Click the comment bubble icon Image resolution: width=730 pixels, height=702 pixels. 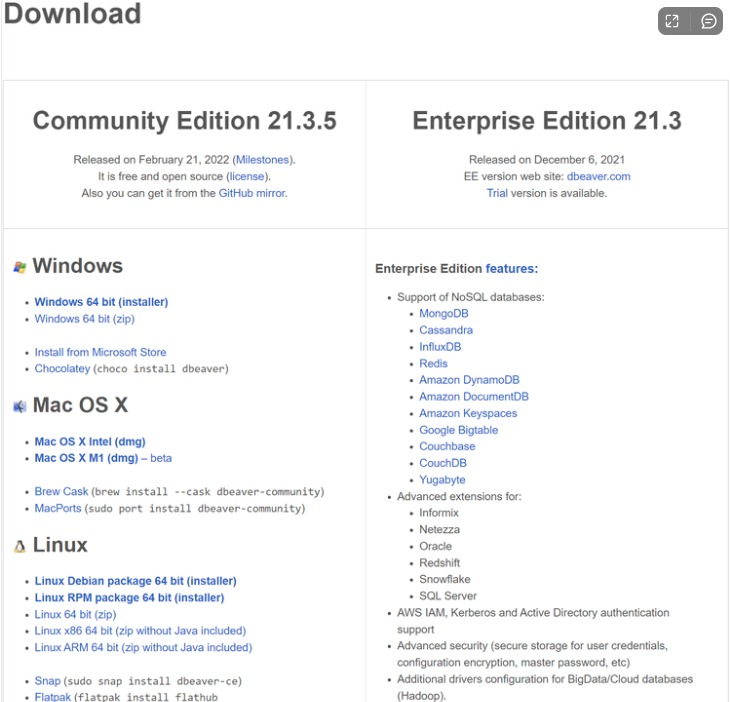coord(709,21)
